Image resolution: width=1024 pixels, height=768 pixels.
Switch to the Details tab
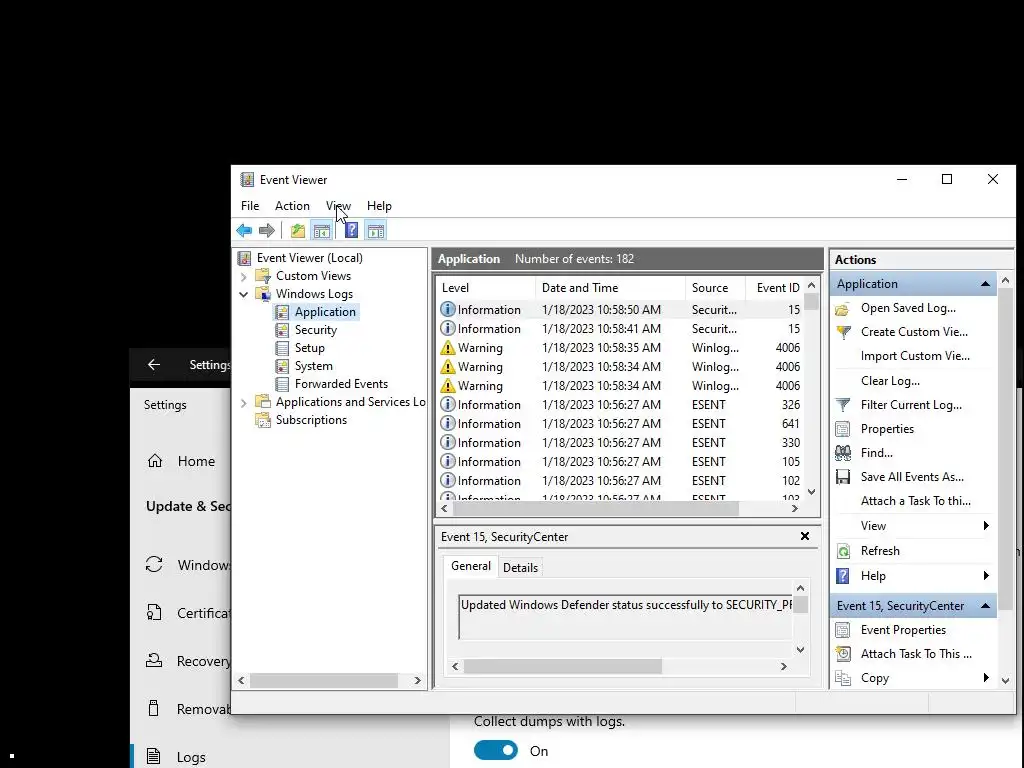coord(520,568)
